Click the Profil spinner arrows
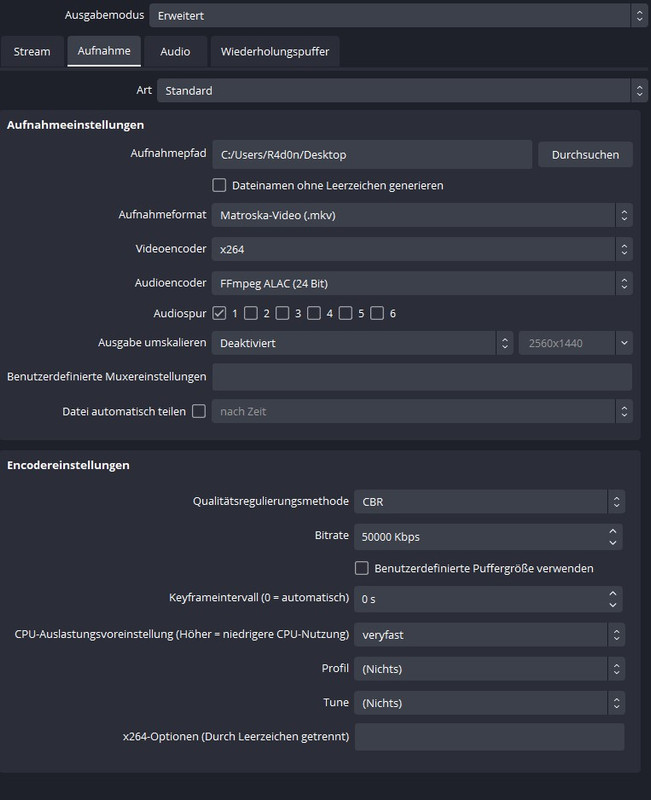 [x=616, y=669]
